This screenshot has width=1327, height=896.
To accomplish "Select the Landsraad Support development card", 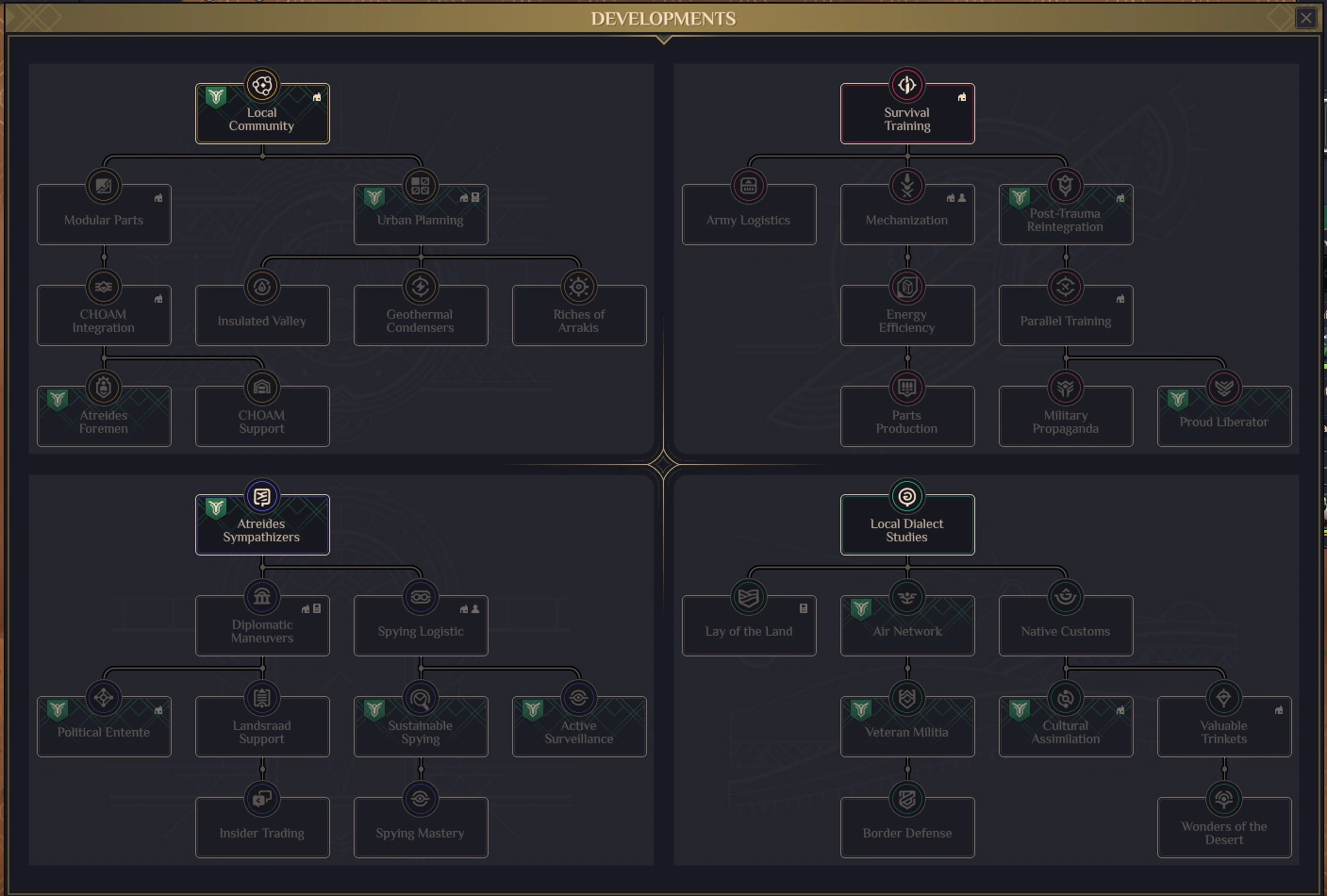I will pyautogui.click(x=262, y=726).
